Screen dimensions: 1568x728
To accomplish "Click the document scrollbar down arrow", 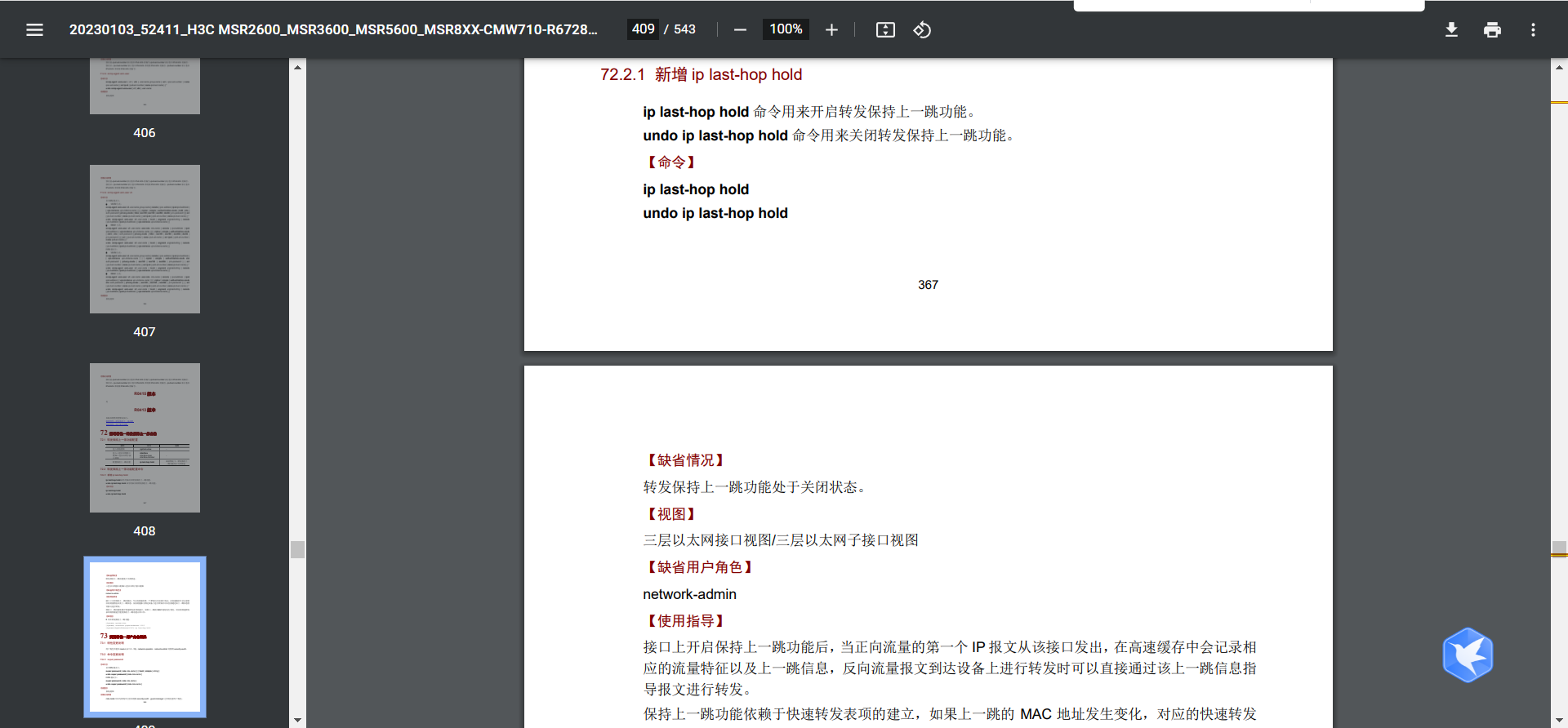I will click(1559, 720).
